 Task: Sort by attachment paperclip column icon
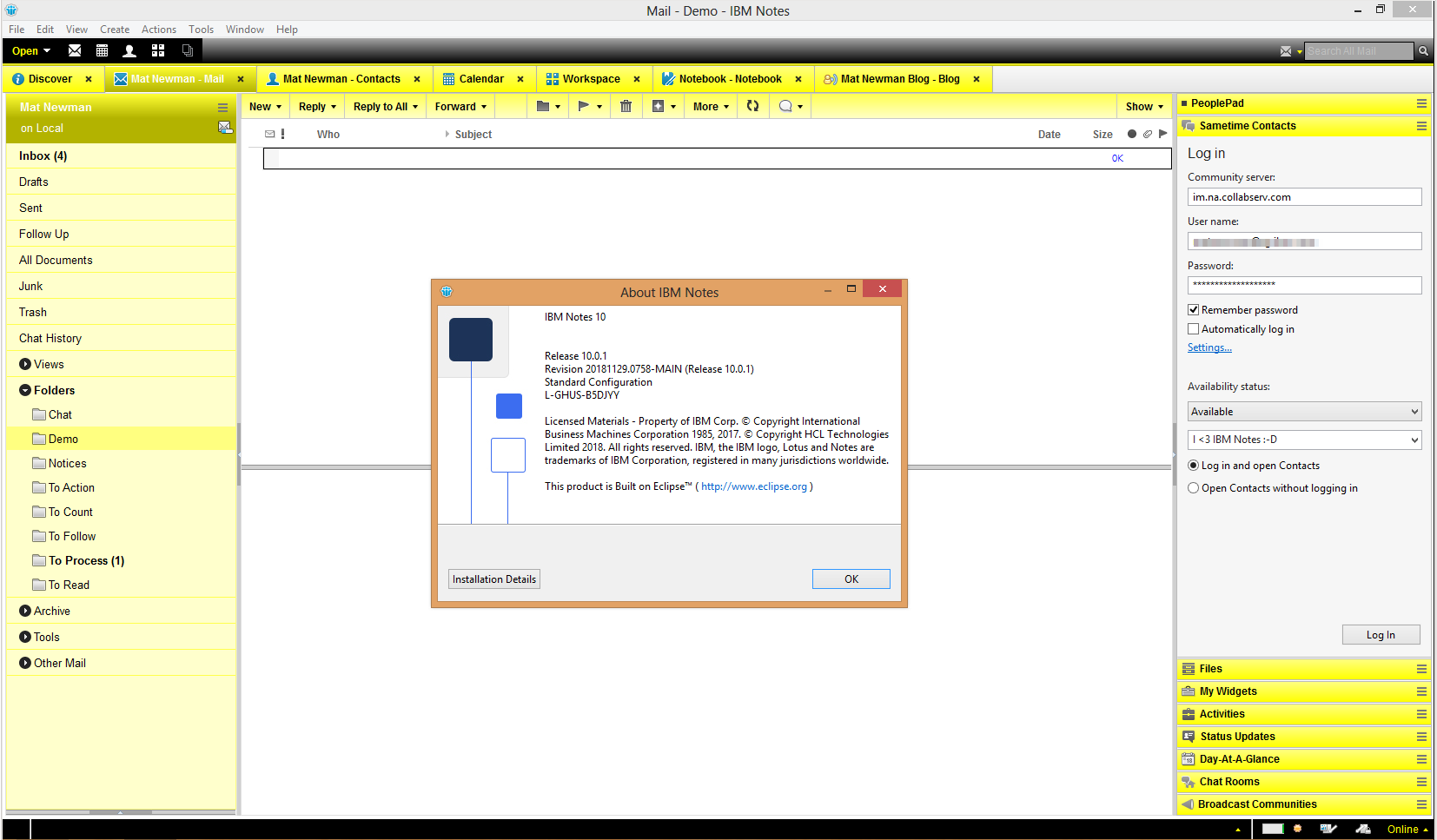pos(1148,134)
